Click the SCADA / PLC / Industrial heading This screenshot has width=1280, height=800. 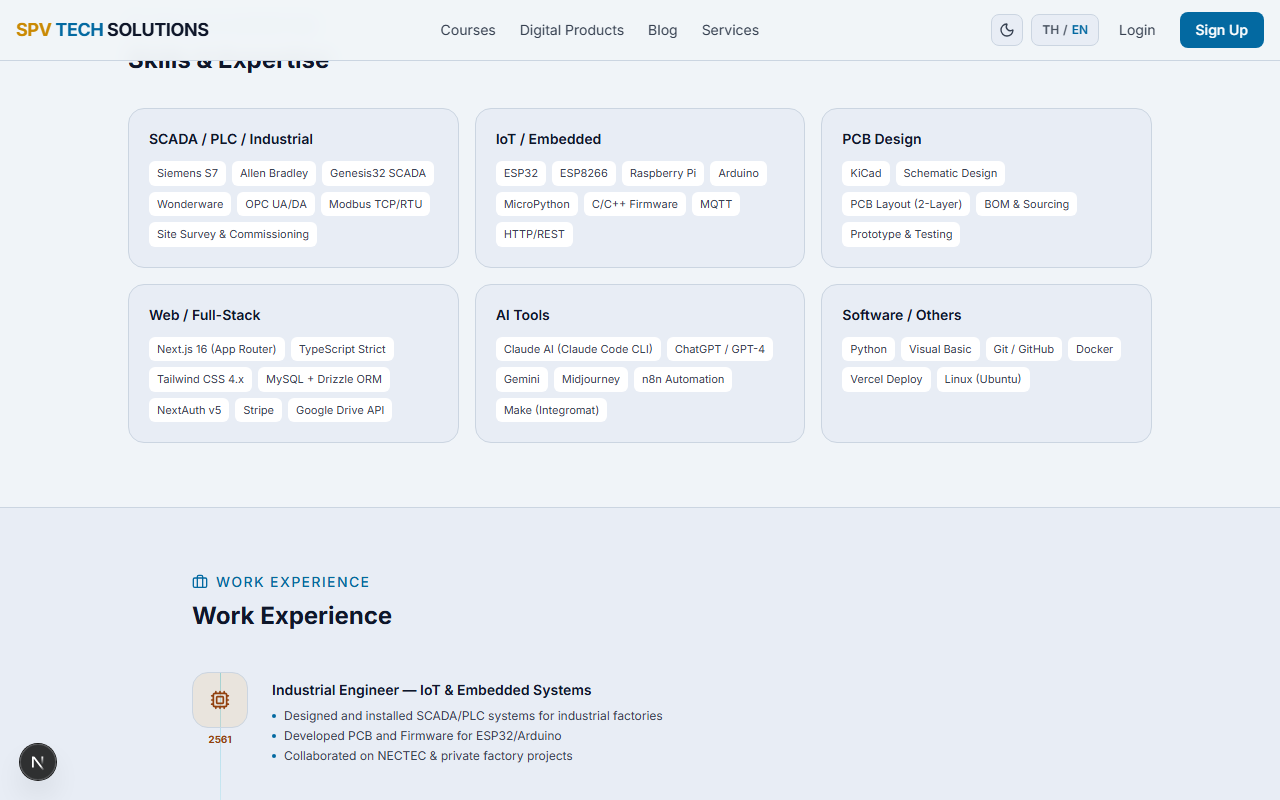coord(231,139)
